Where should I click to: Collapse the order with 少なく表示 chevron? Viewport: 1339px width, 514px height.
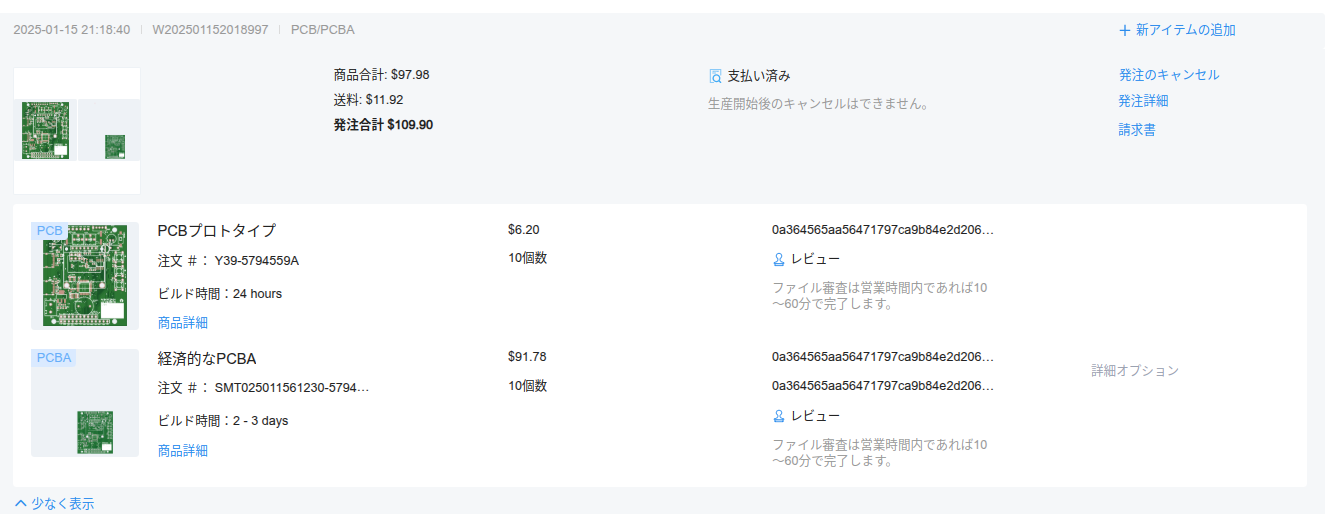20,504
